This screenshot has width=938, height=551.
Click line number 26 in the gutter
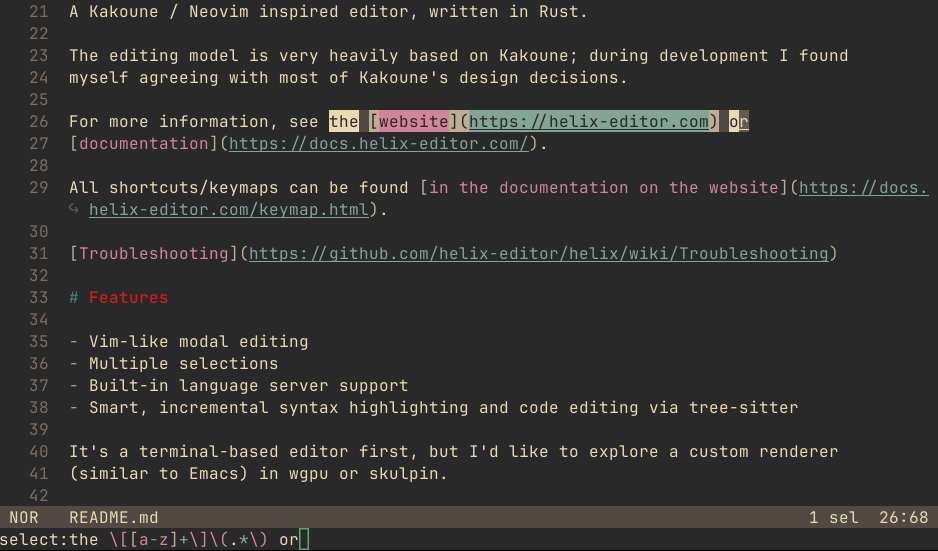[x=39, y=121]
